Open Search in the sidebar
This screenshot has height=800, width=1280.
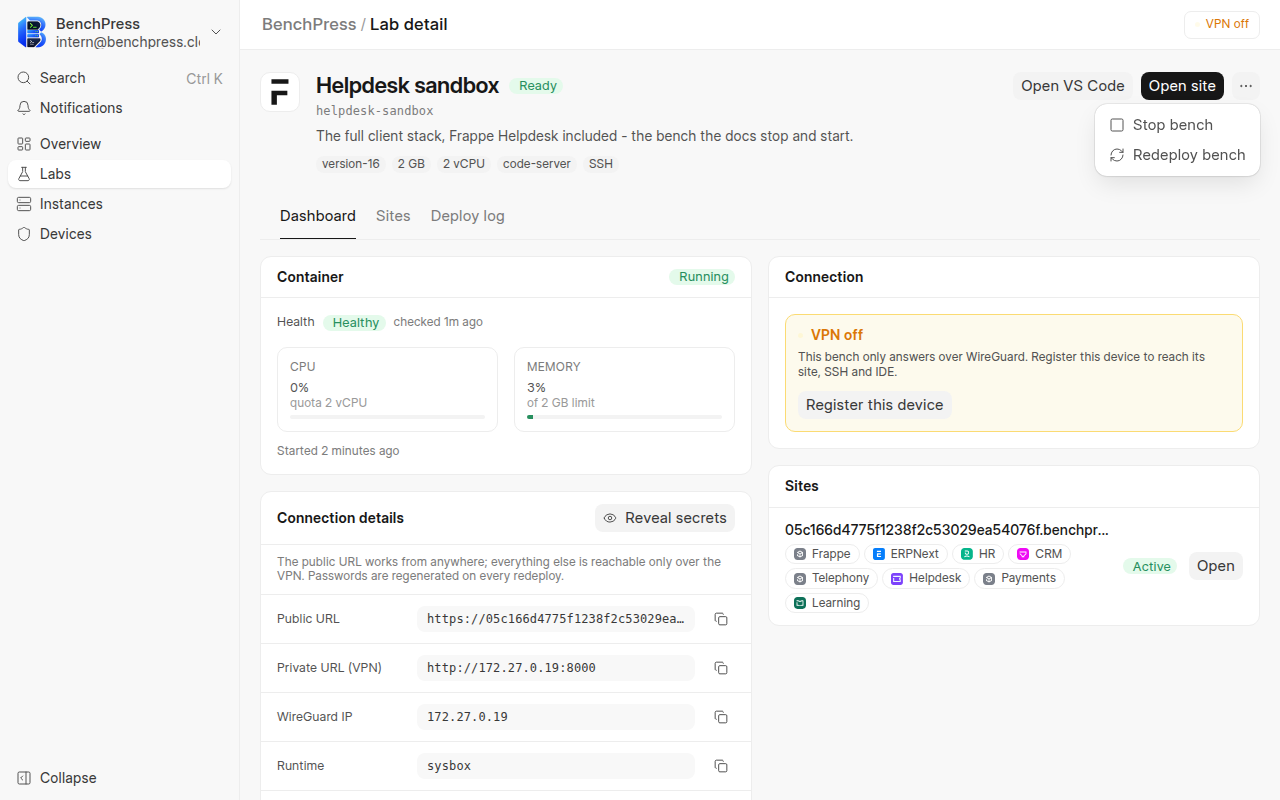[x=119, y=78]
